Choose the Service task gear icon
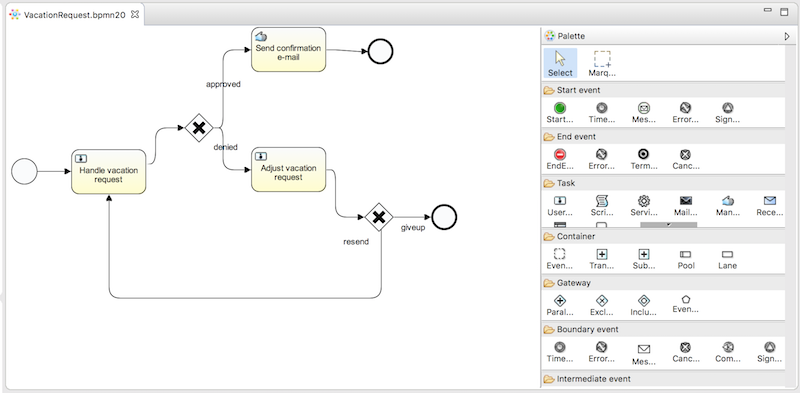This screenshot has width=800, height=393. 643,205
